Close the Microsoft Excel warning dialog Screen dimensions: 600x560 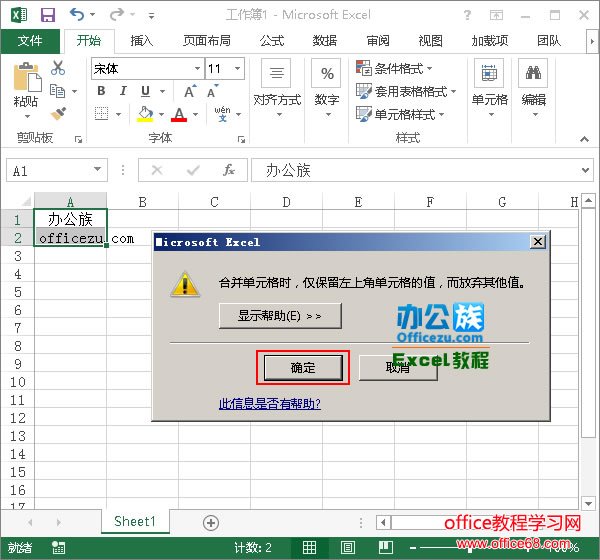(x=538, y=242)
